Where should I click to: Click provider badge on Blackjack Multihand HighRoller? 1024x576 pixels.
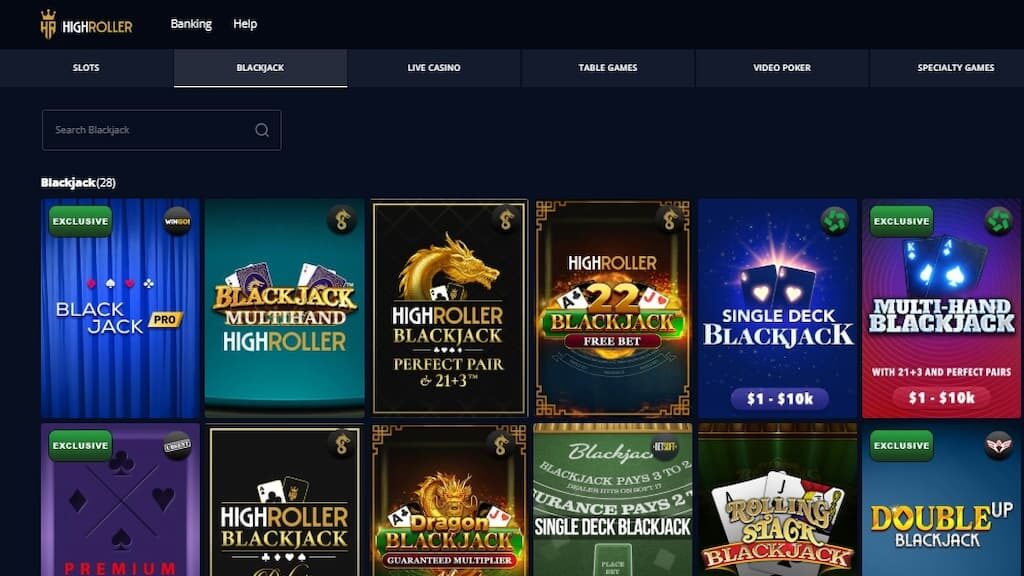coord(342,220)
